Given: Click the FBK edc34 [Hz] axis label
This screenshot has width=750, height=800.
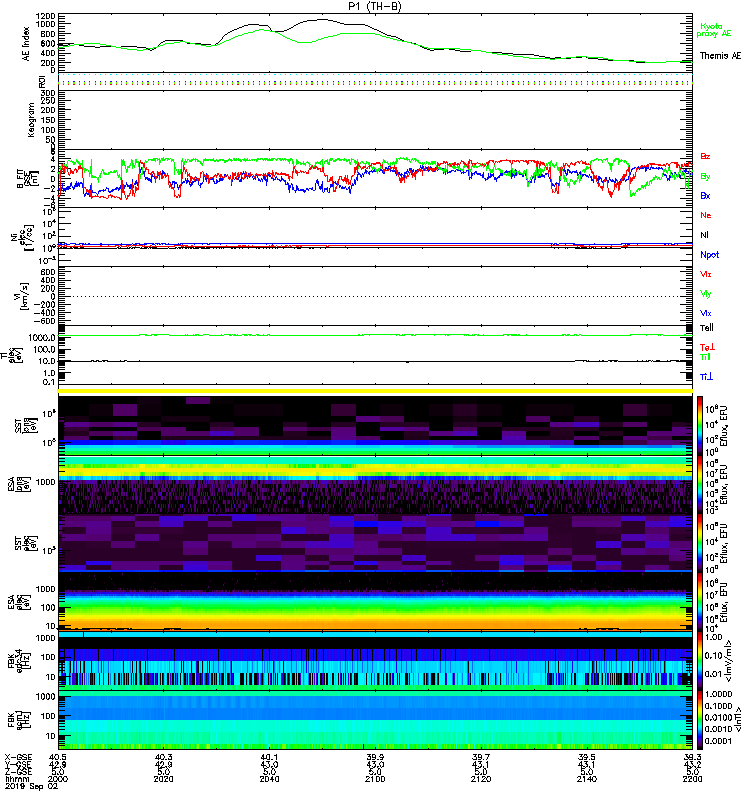Looking at the screenshot, I should click(x=17, y=660).
